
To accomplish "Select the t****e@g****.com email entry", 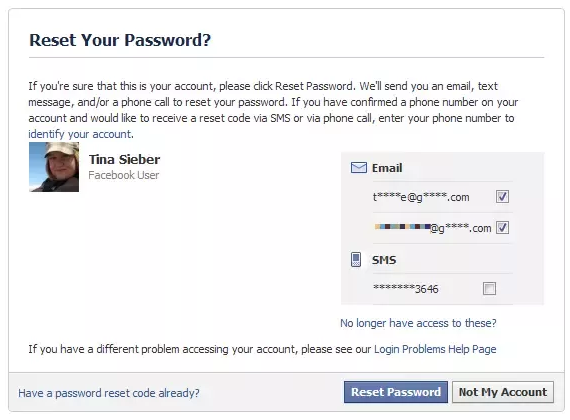I will (421, 197).
